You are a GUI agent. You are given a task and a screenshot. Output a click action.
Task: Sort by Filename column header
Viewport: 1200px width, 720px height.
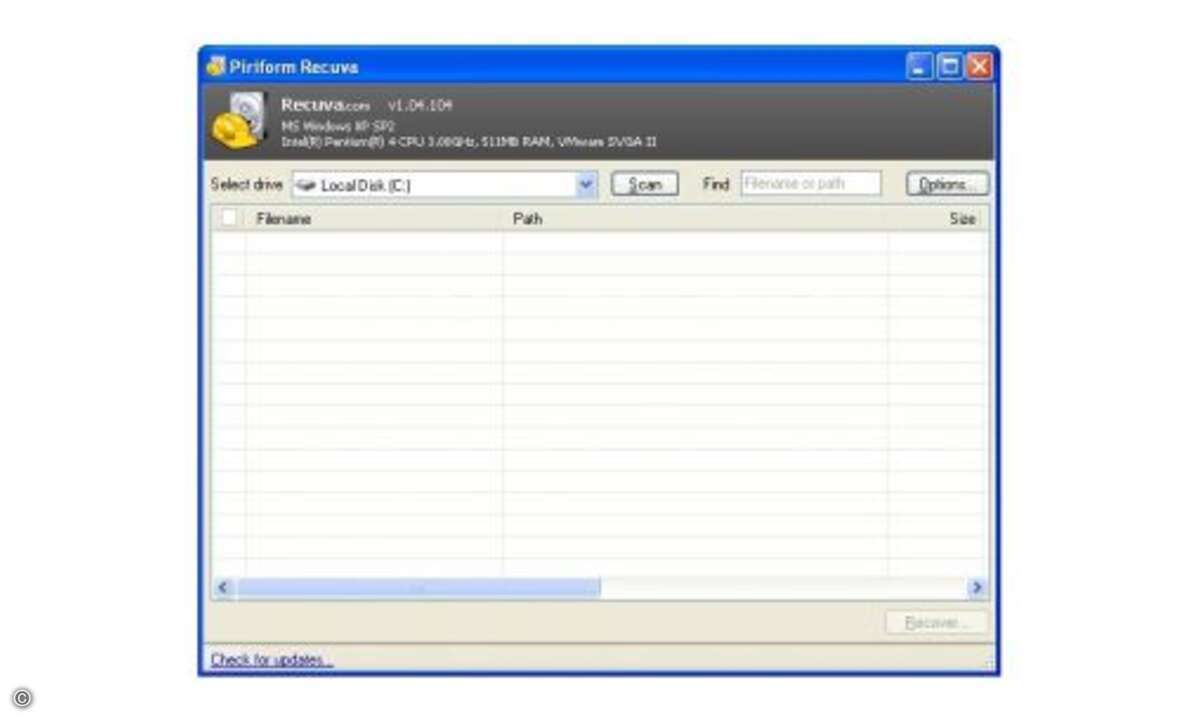373,218
